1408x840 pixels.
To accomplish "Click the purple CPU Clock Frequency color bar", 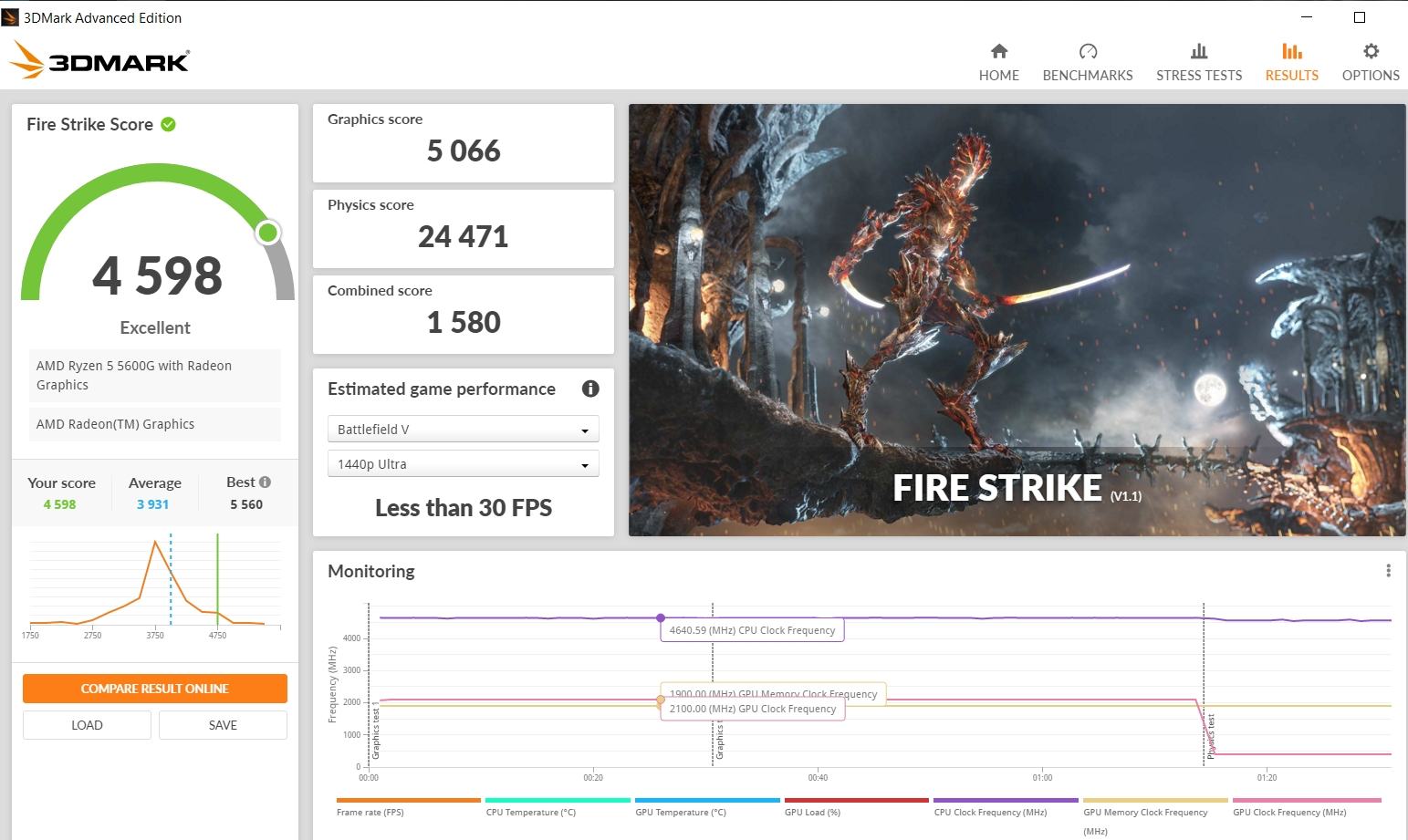I will [x=1006, y=800].
